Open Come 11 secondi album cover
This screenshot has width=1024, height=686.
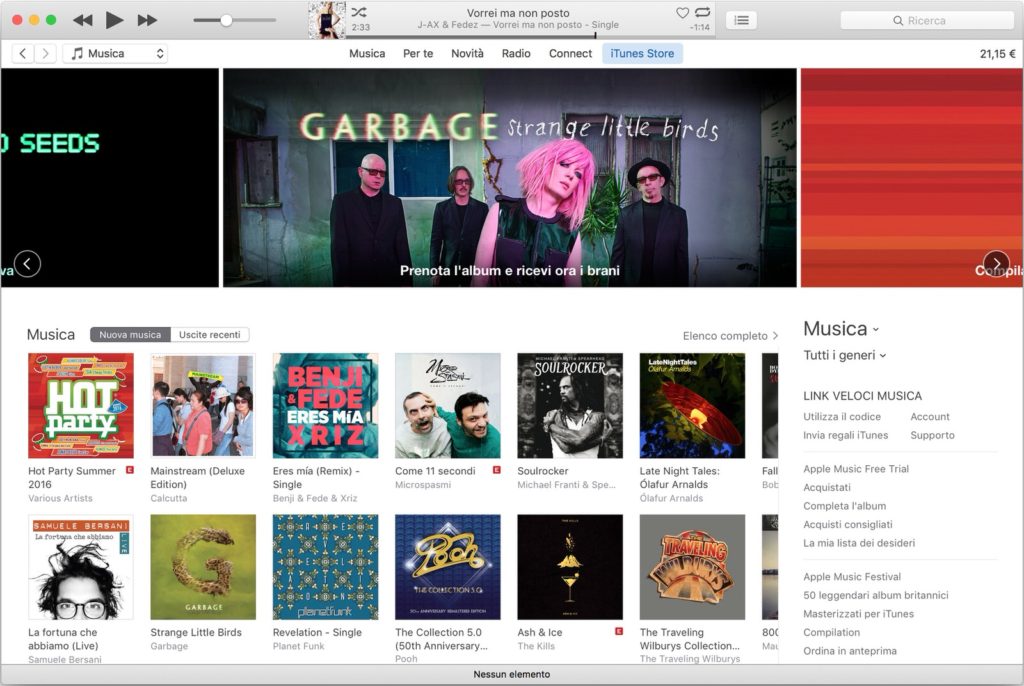(x=447, y=406)
